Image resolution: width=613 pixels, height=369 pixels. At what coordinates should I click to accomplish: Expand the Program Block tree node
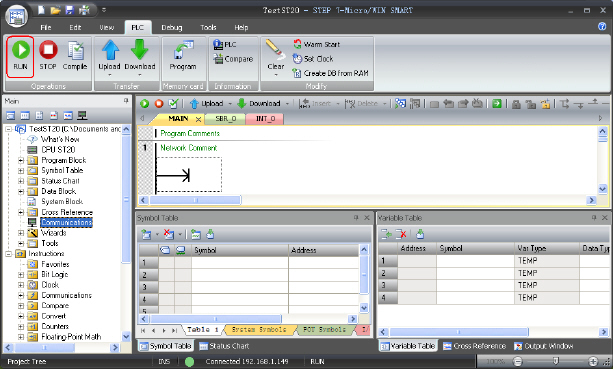point(21,160)
